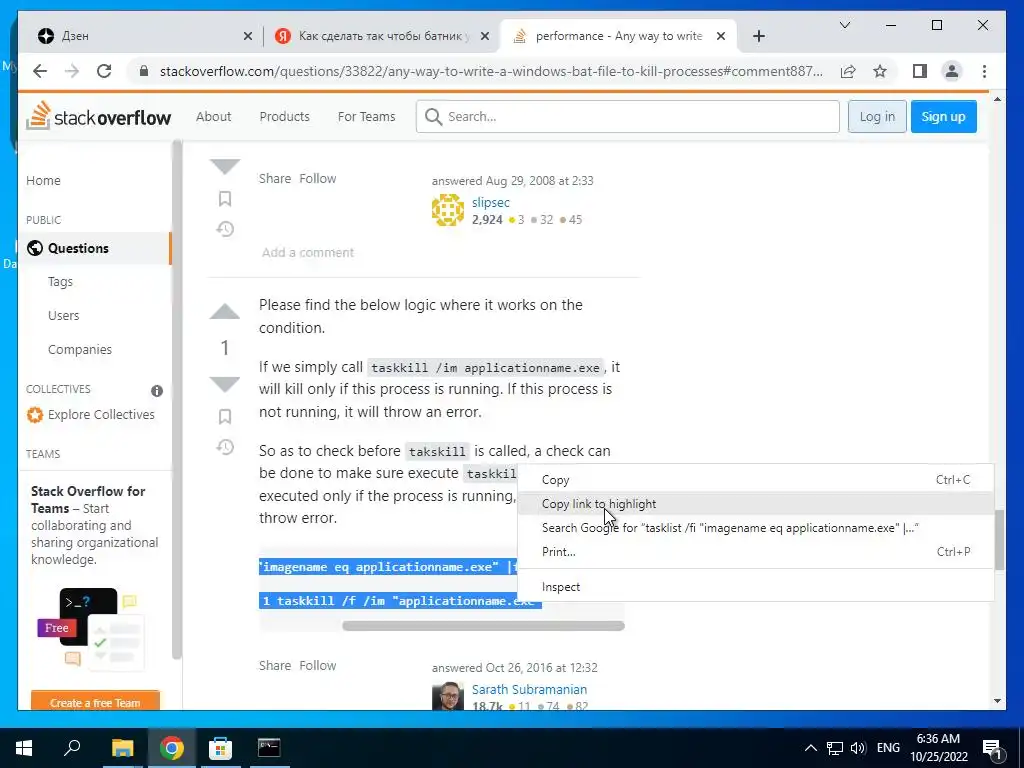The image size is (1024, 768).
Task: Downvote the 'Please find the below logic' answer
Action: pyautogui.click(x=225, y=384)
